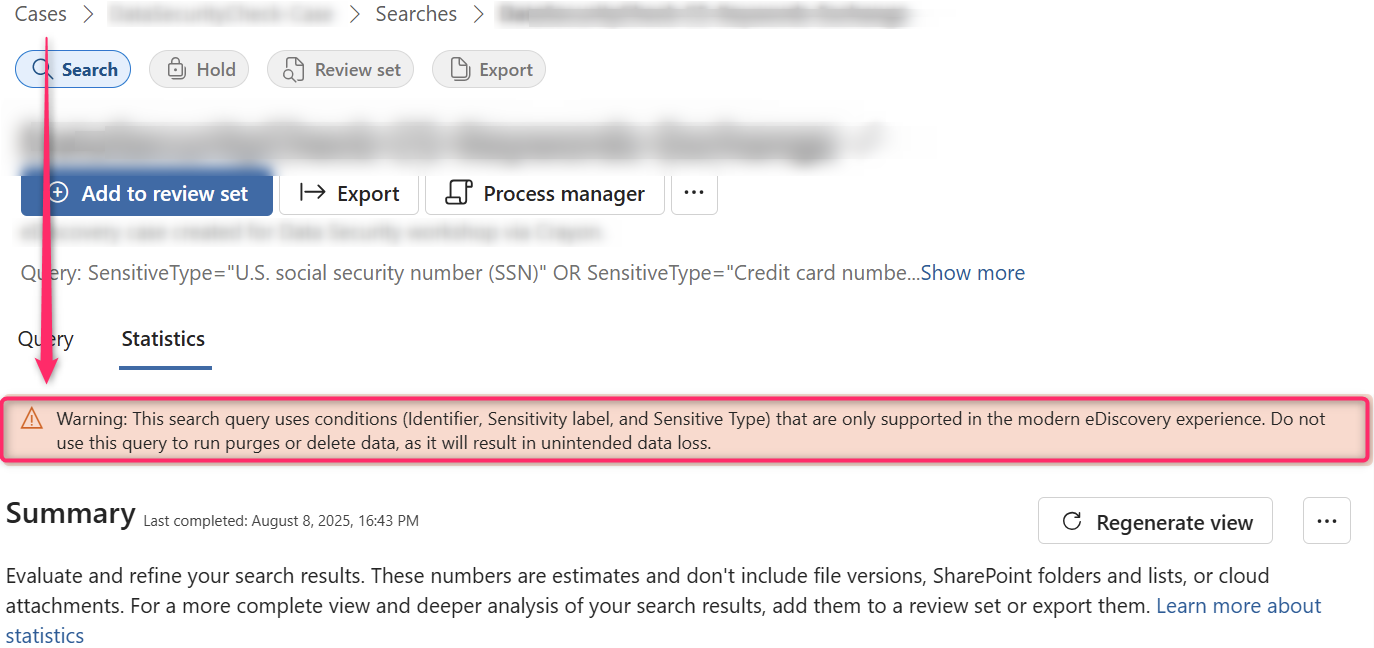Screen dimensions: 1374x648
Task: Open the Review set tab
Action: click(x=340, y=70)
